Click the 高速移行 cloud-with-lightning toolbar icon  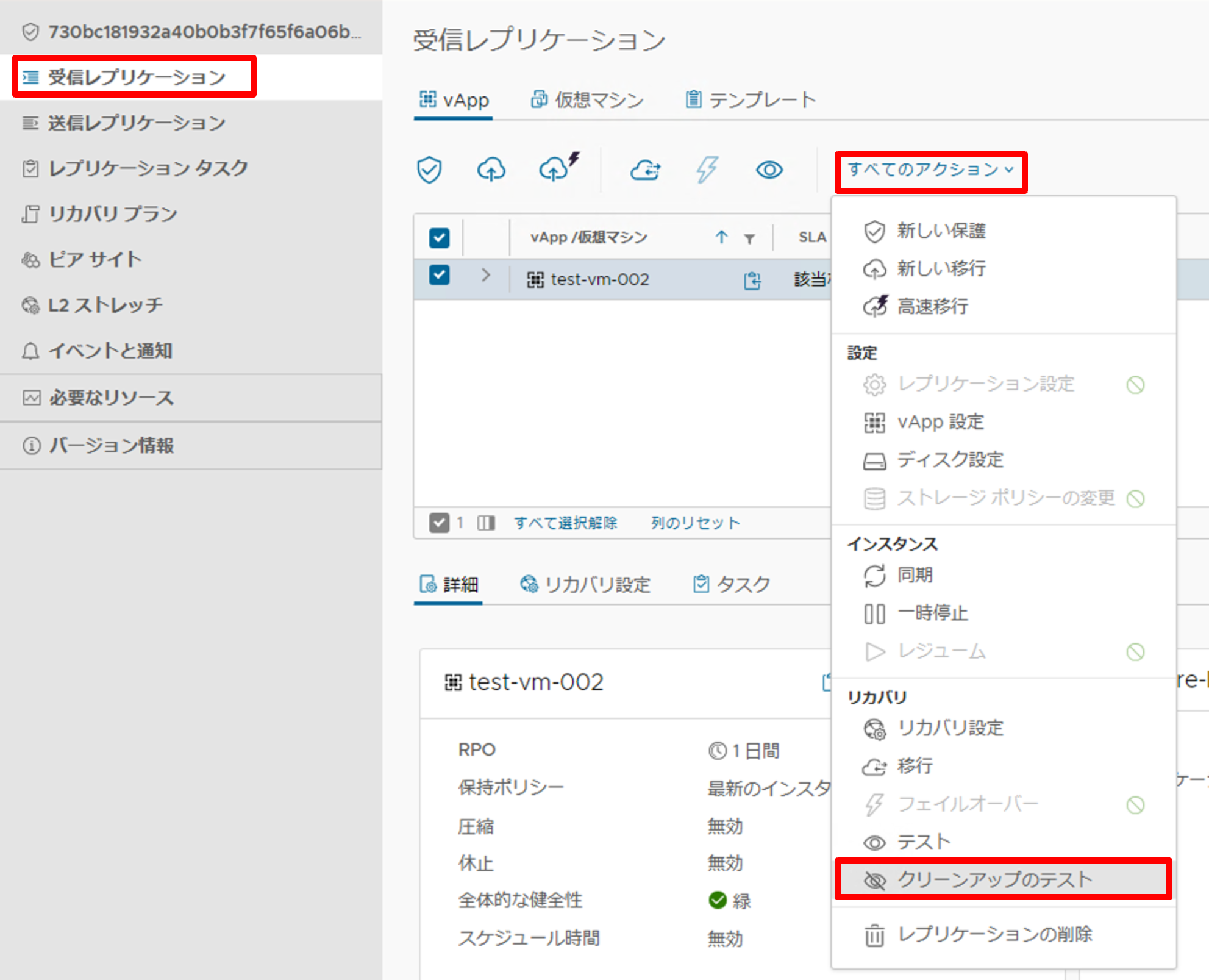556,170
